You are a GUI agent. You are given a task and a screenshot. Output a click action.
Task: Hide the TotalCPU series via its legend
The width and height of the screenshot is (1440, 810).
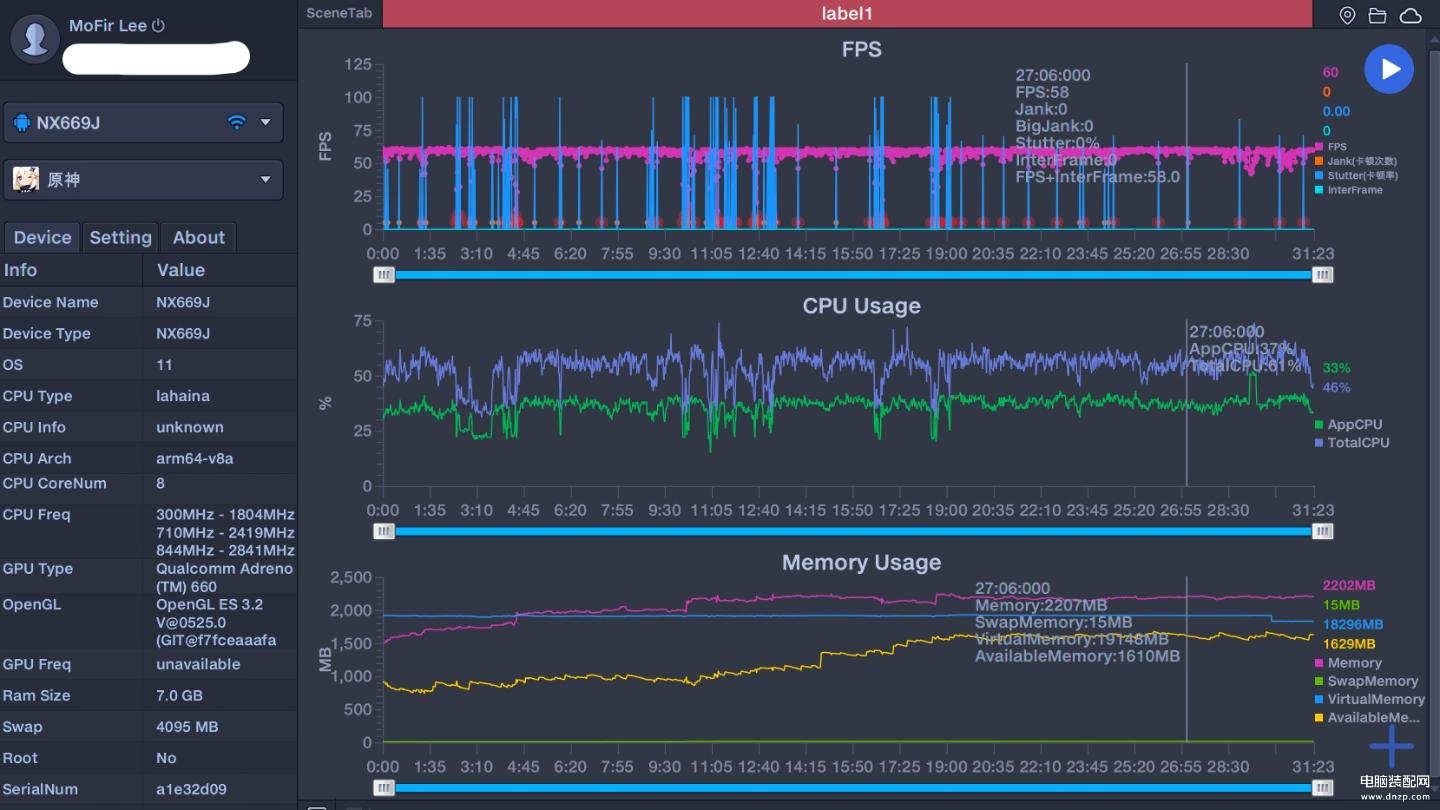[1352, 443]
